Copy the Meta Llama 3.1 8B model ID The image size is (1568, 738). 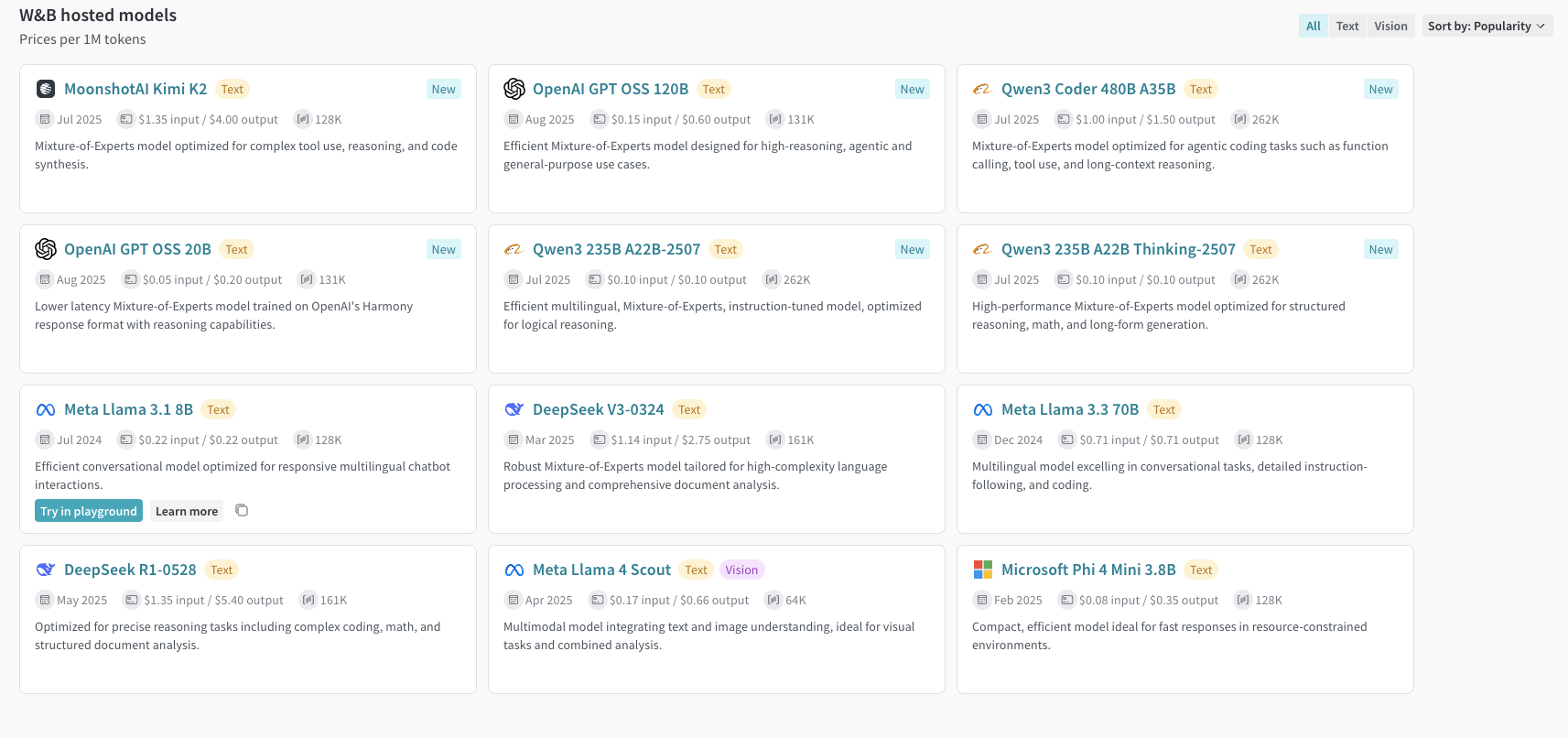tap(242, 510)
